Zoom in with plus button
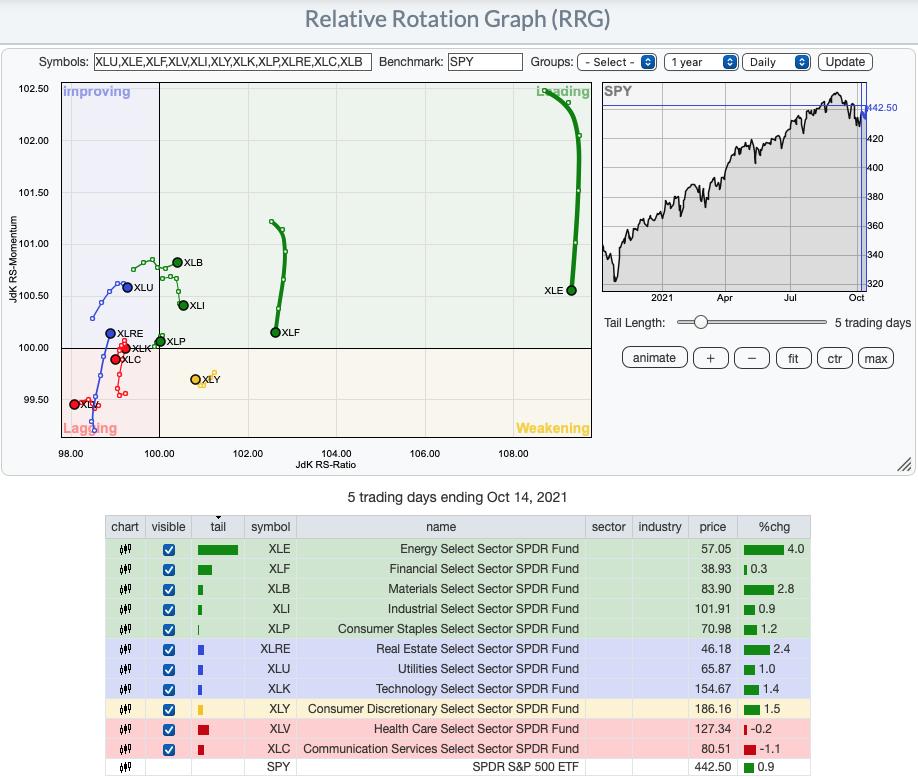 [710, 358]
